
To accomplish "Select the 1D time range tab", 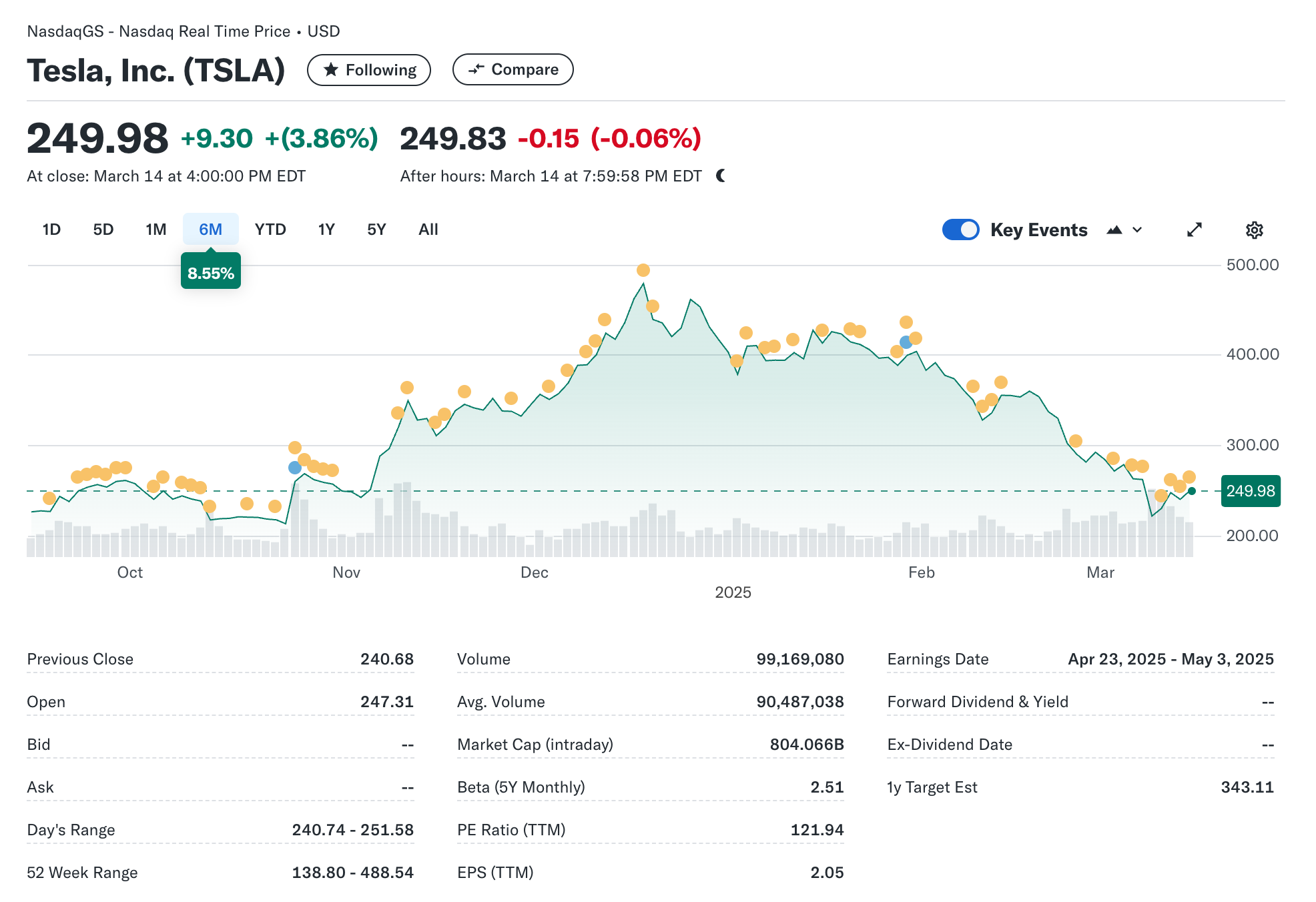I will coord(51,230).
